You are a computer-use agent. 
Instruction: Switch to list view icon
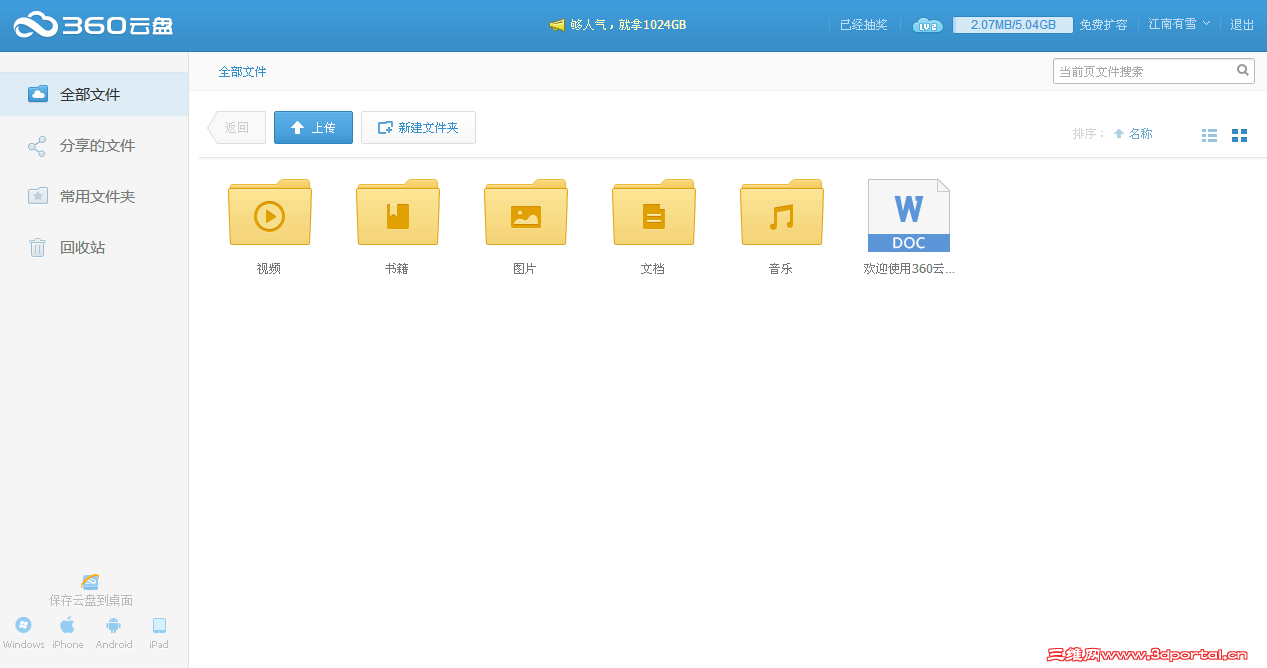(1209, 135)
